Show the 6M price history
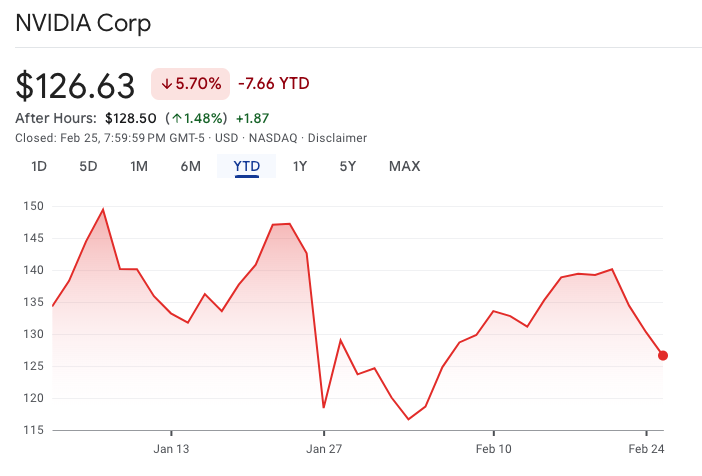This screenshot has width=702, height=476. pyautogui.click(x=191, y=166)
